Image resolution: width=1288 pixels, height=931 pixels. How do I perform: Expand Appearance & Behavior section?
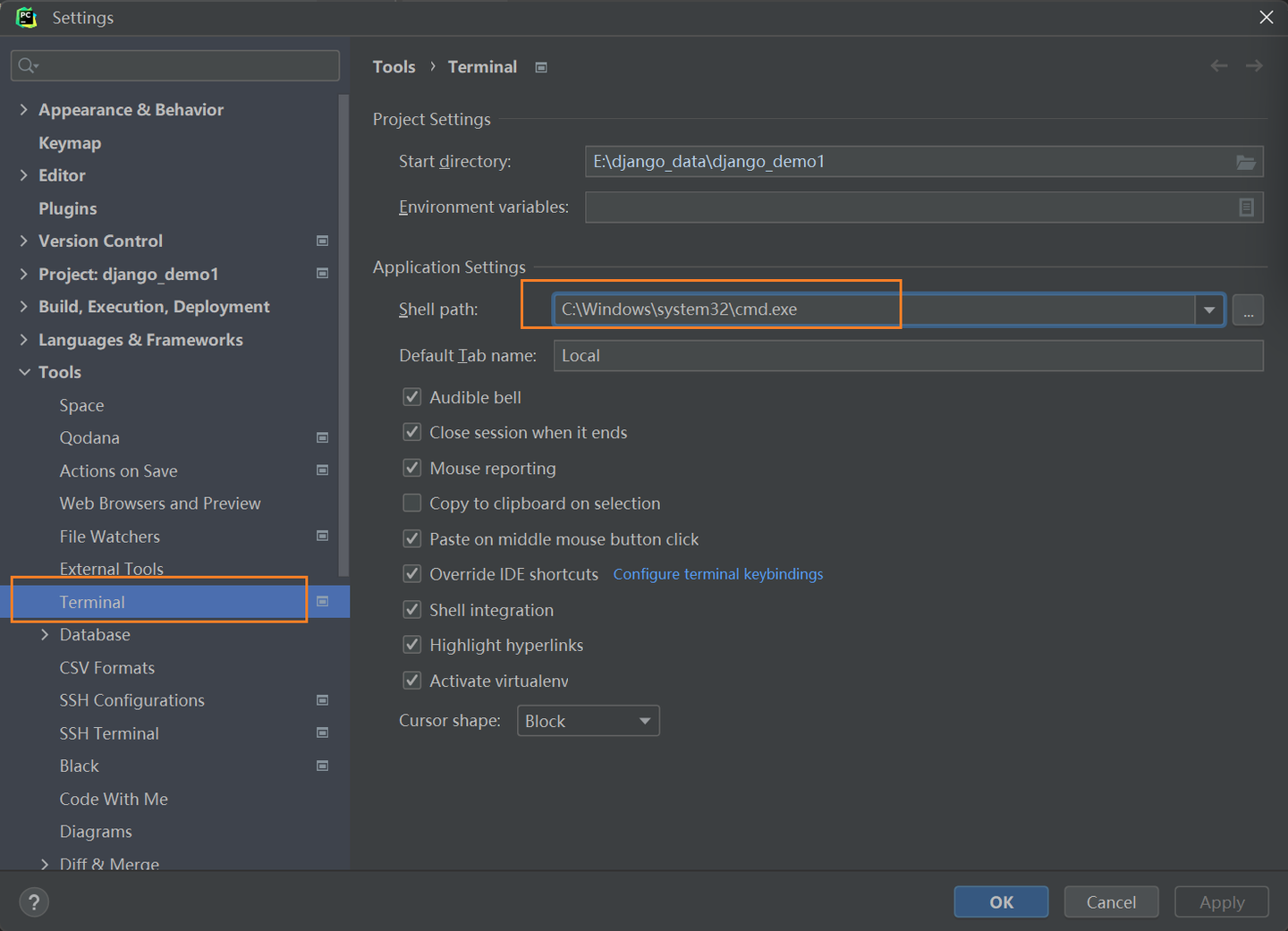coord(24,109)
